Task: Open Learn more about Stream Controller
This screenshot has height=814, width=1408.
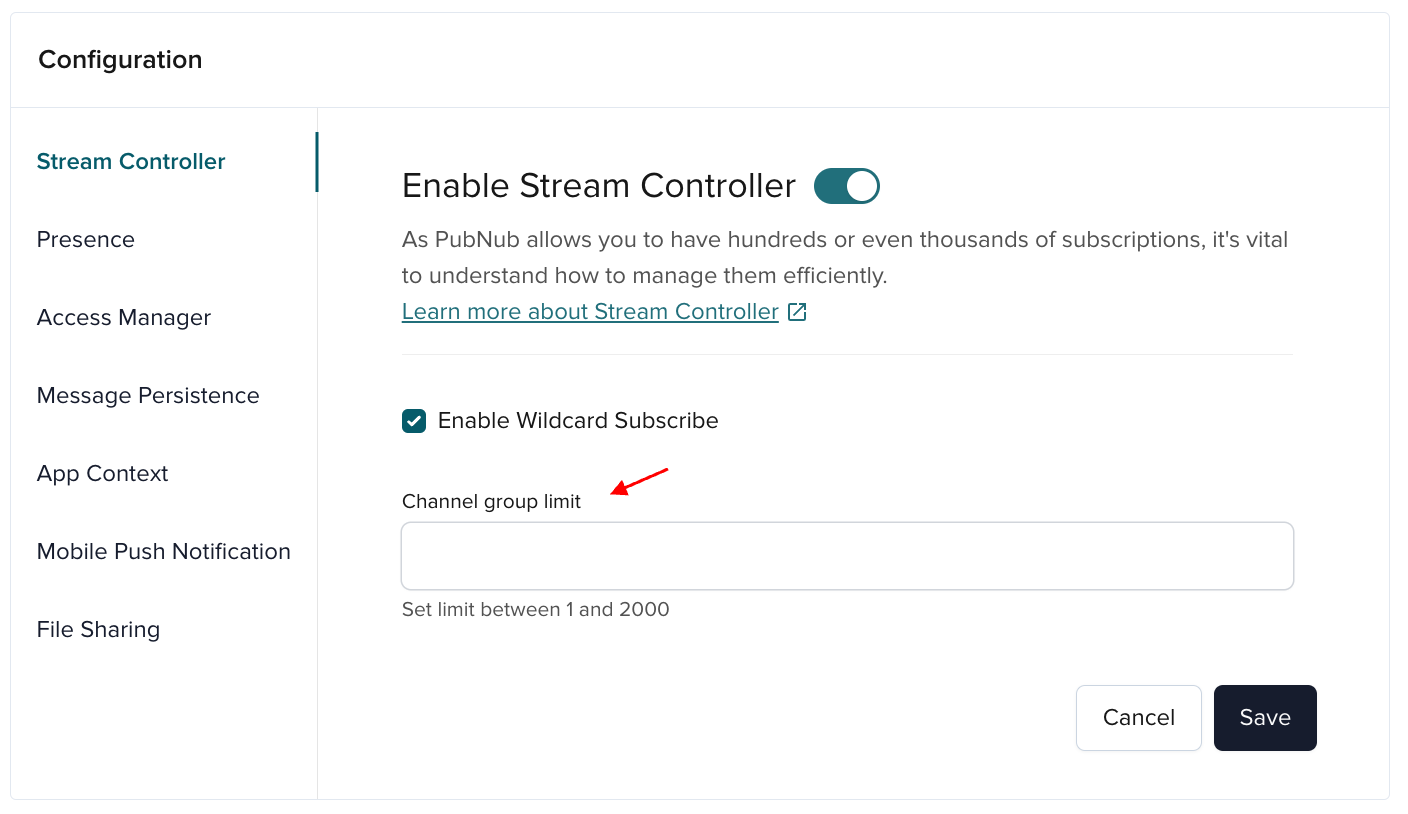Action: point(589,311)
